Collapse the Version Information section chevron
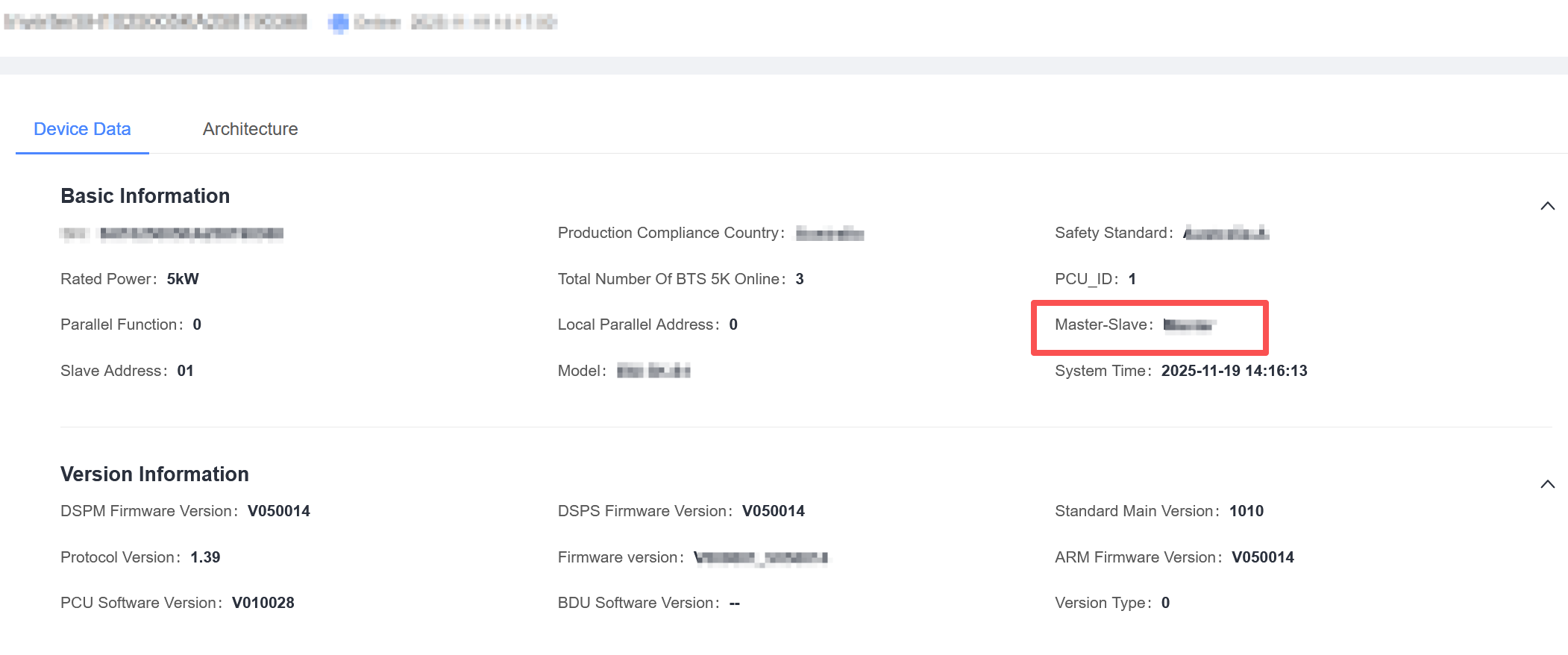The width and height of the screenshot is (1568, 655). pos(1547,484)
